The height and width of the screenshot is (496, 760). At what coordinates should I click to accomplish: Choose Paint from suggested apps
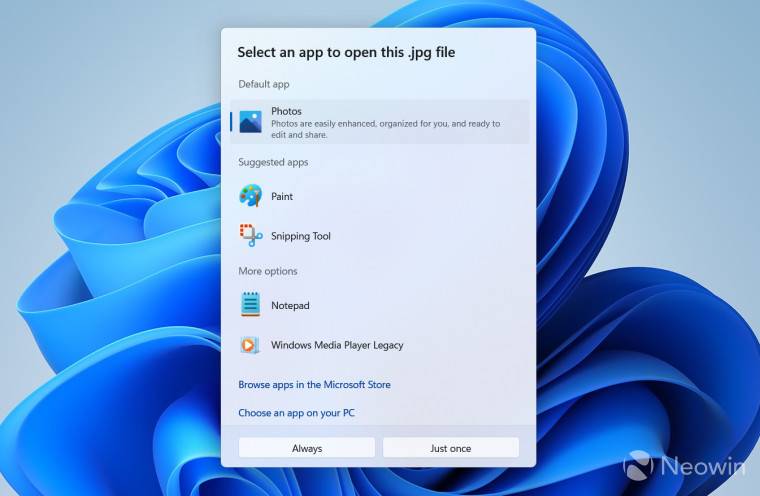pyautogui.click(x=282, y=196)
